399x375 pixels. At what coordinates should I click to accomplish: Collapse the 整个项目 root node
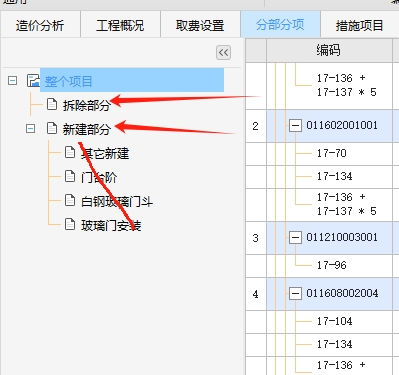click(x=12, y=81)
